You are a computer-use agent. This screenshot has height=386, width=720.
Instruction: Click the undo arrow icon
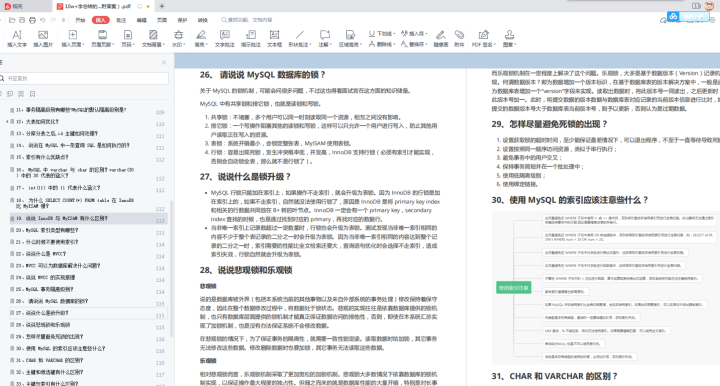point(43,20)
